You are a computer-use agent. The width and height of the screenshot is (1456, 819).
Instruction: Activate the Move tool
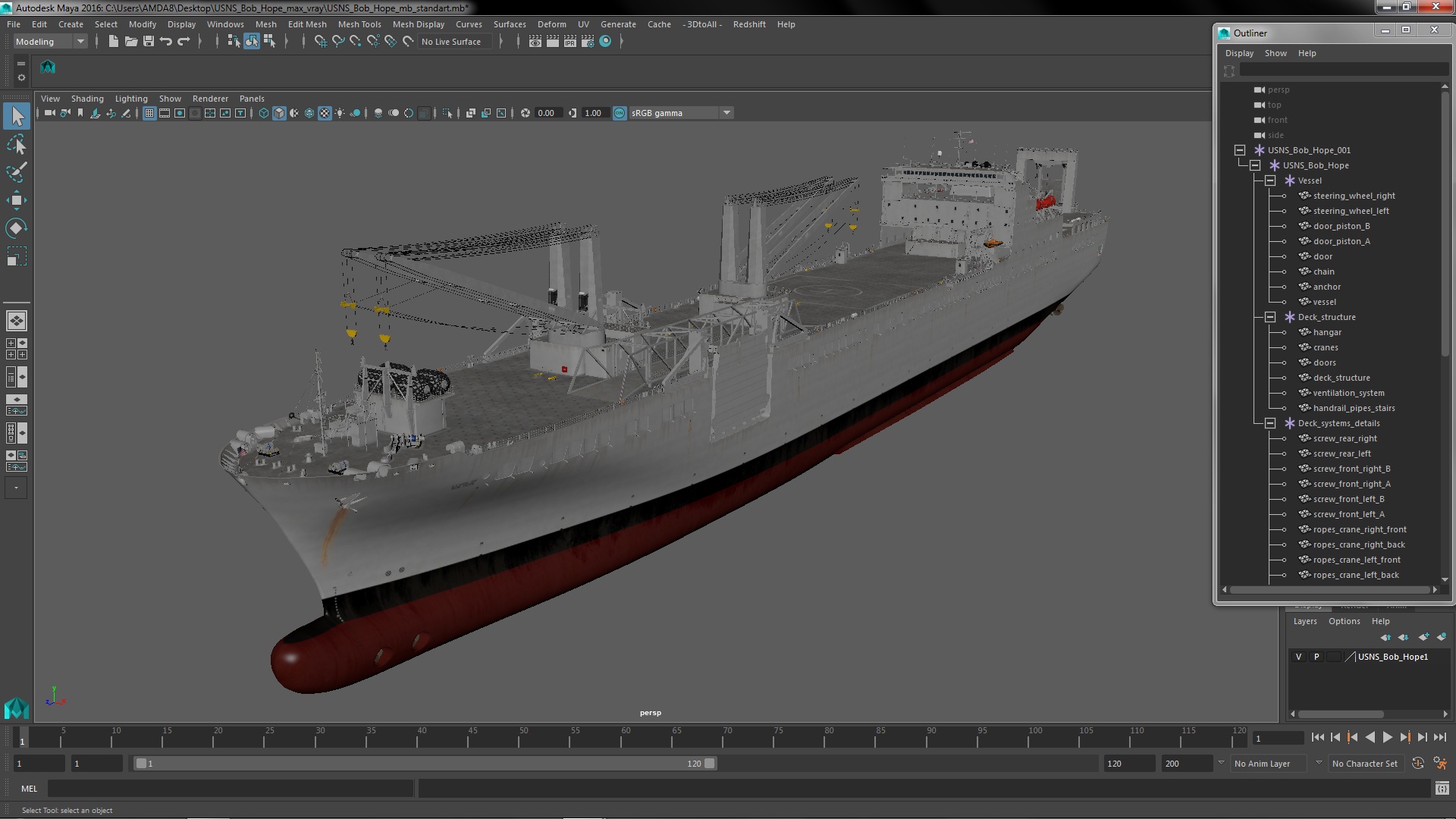(16, 200)
